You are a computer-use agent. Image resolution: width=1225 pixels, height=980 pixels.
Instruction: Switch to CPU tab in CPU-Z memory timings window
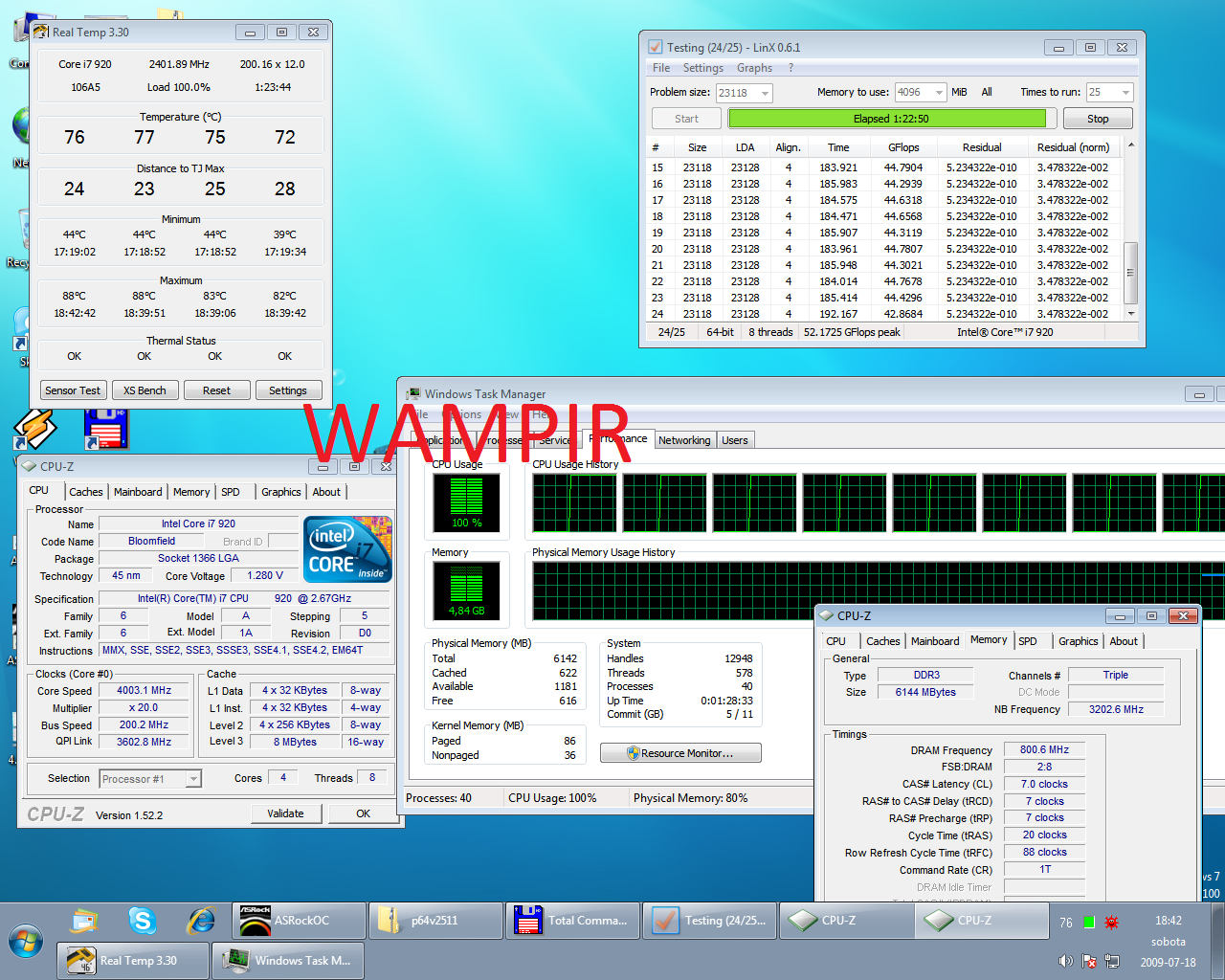pos(835,641)
